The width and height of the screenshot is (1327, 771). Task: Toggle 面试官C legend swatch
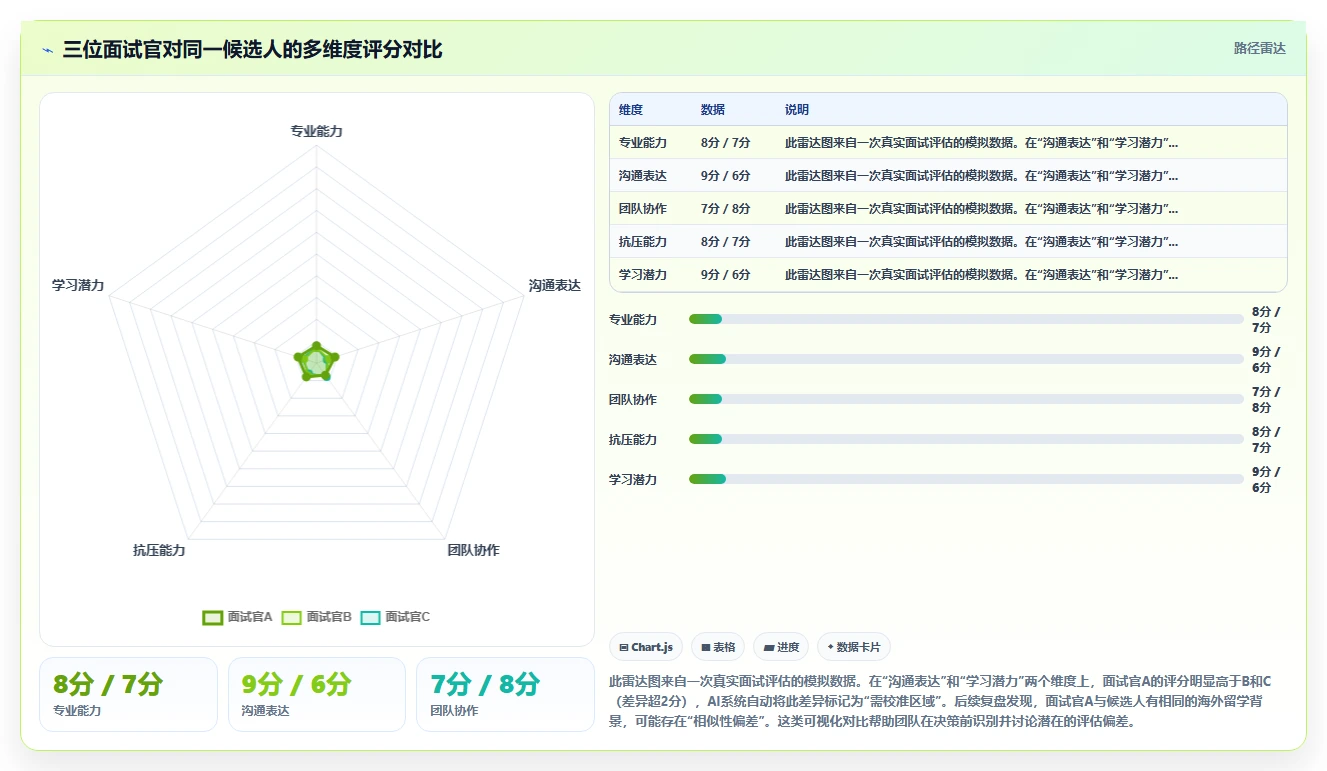(370, 617)
